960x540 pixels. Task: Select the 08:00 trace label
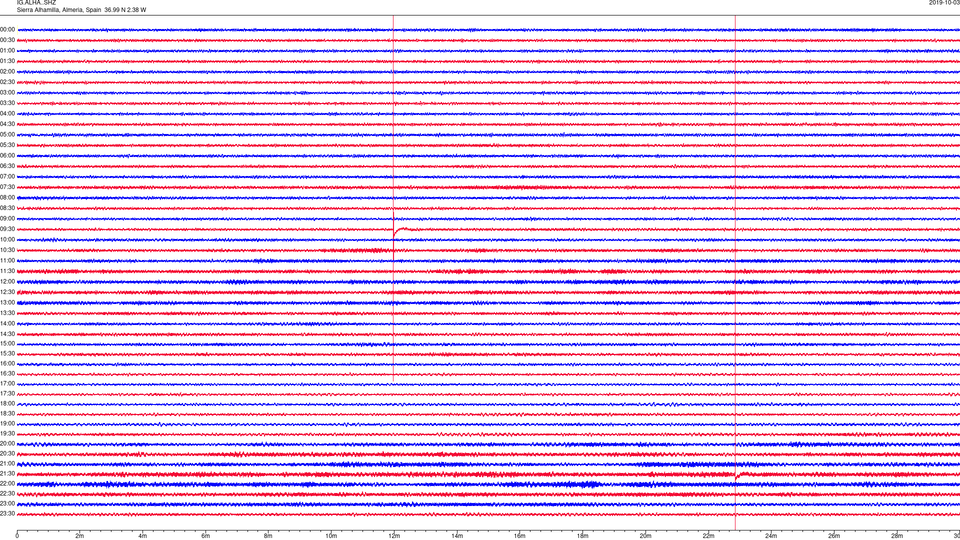point(7,198)
